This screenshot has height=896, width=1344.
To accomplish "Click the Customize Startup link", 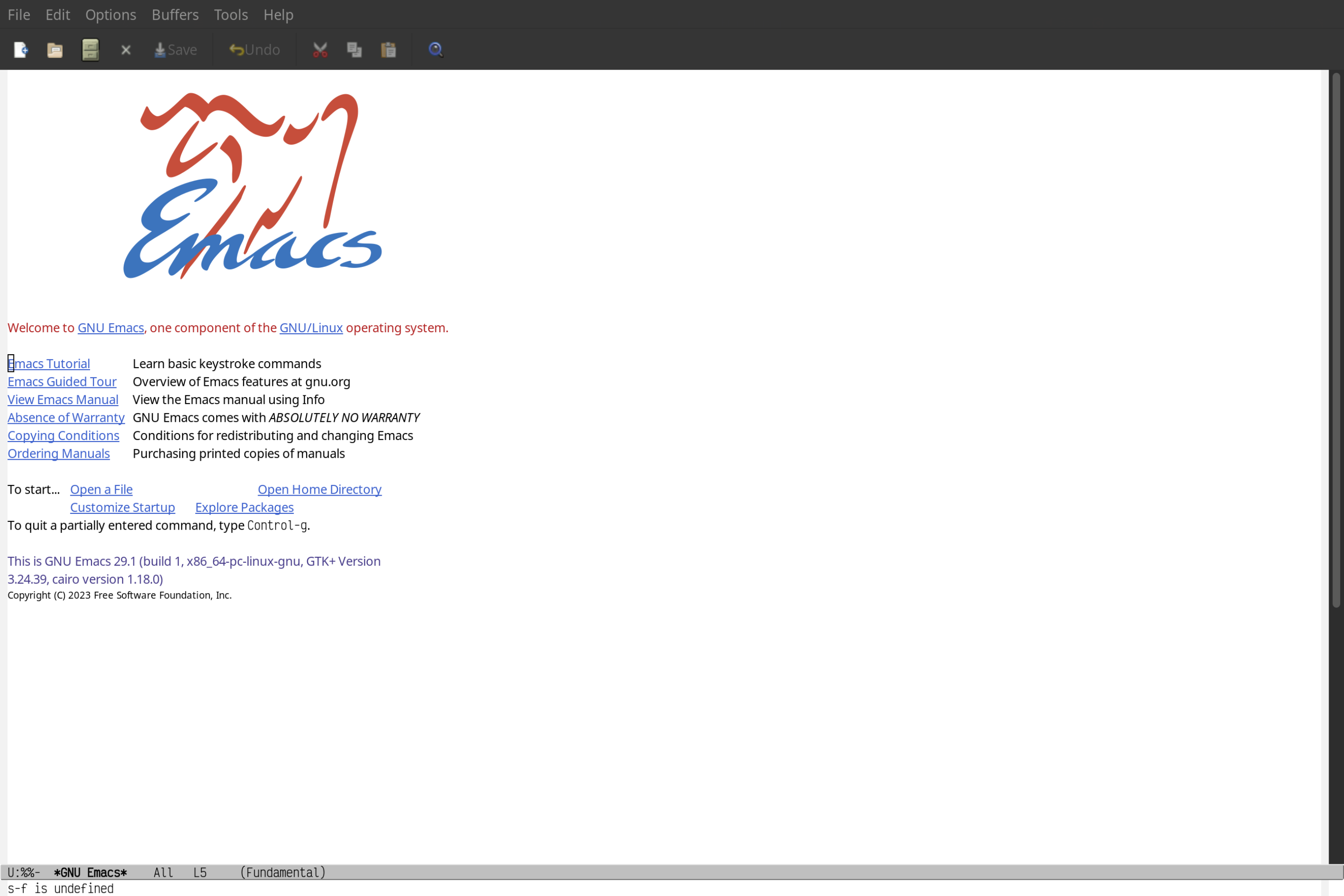I will tap(122, 507).
